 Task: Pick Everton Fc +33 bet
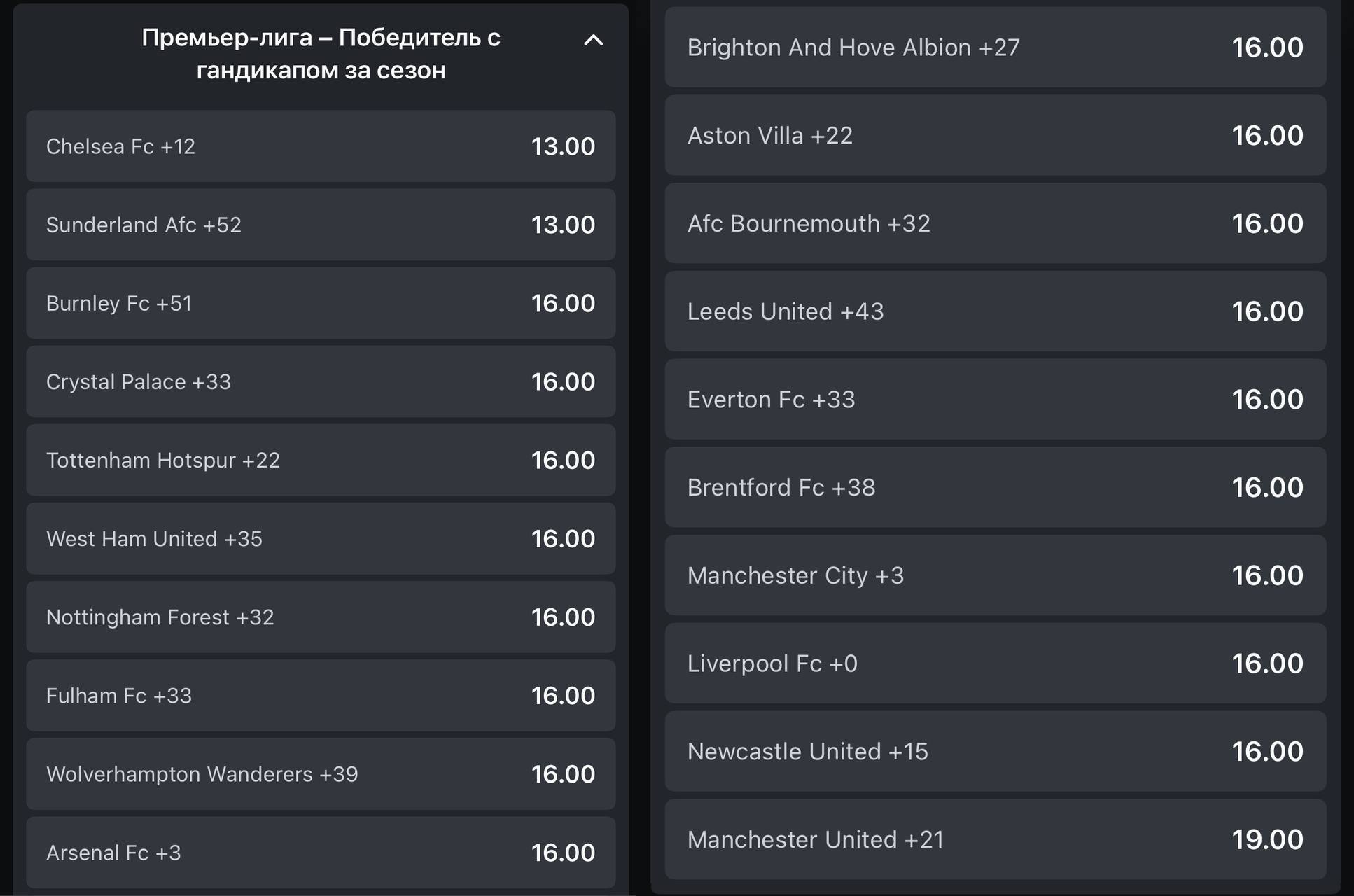(x=996, y=399)
